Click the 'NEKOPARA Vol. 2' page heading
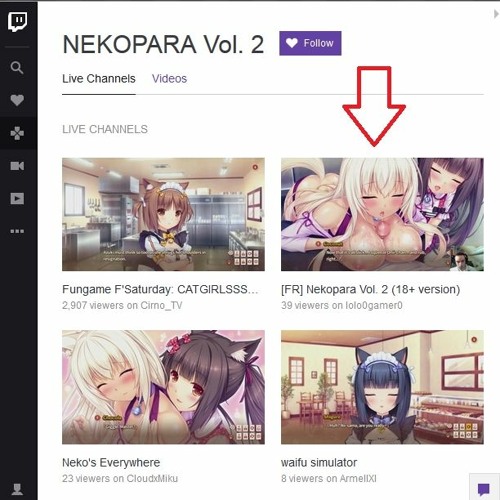The width and height of the screenshot is (500, 500). click(x=163, y=44)
